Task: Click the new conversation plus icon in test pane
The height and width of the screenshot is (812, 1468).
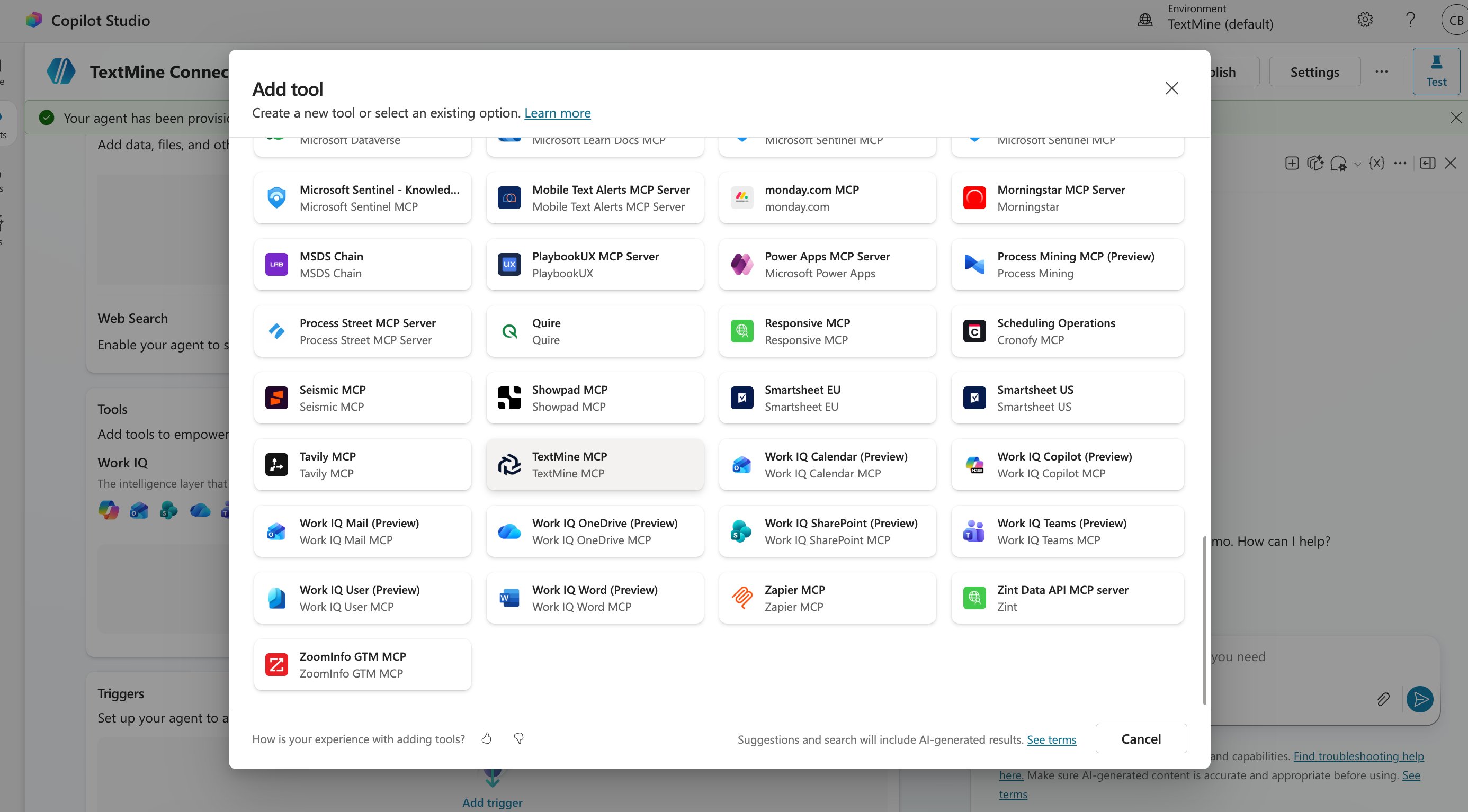Action: point(1292,164)
